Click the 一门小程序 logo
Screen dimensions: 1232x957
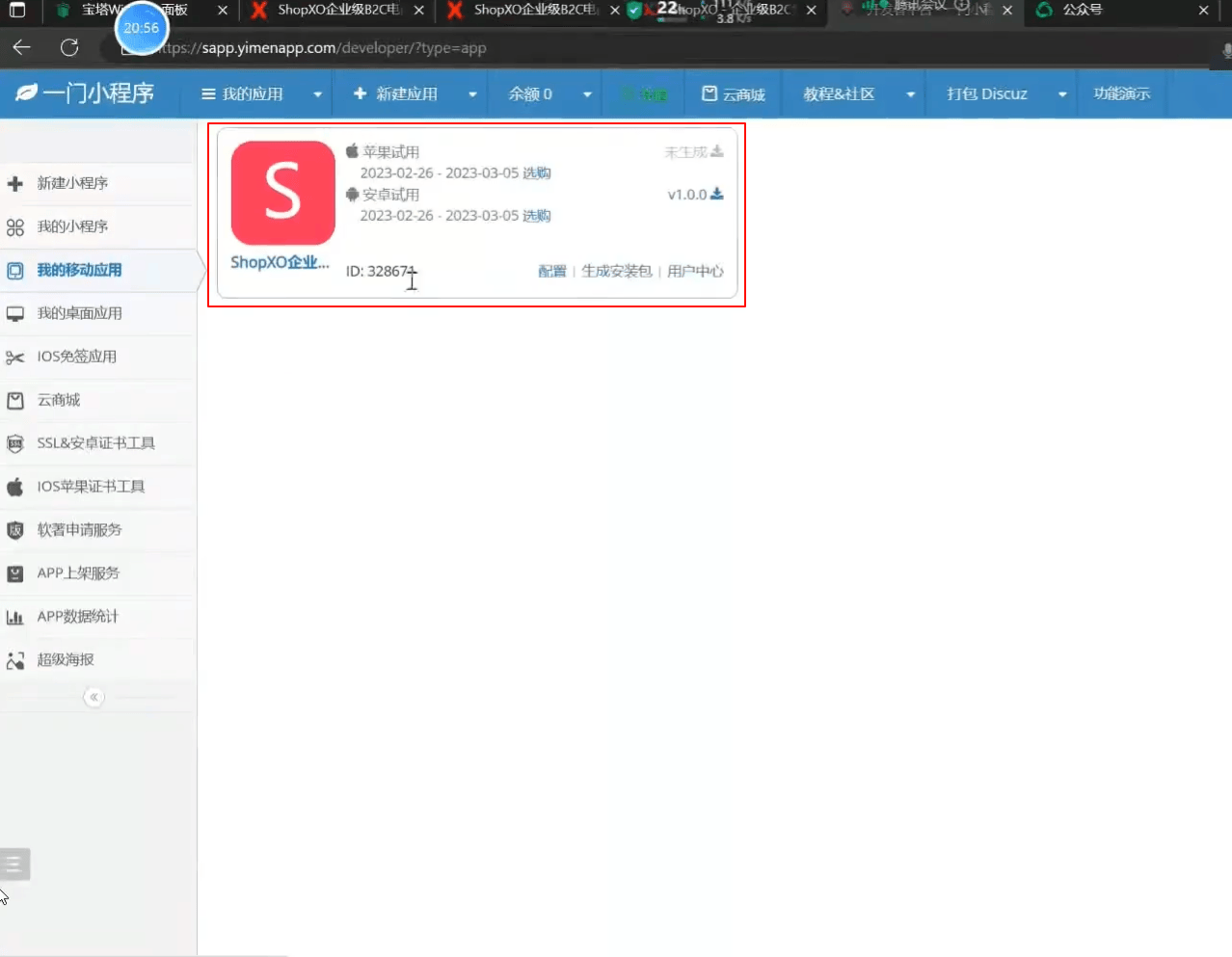[85, 93]
